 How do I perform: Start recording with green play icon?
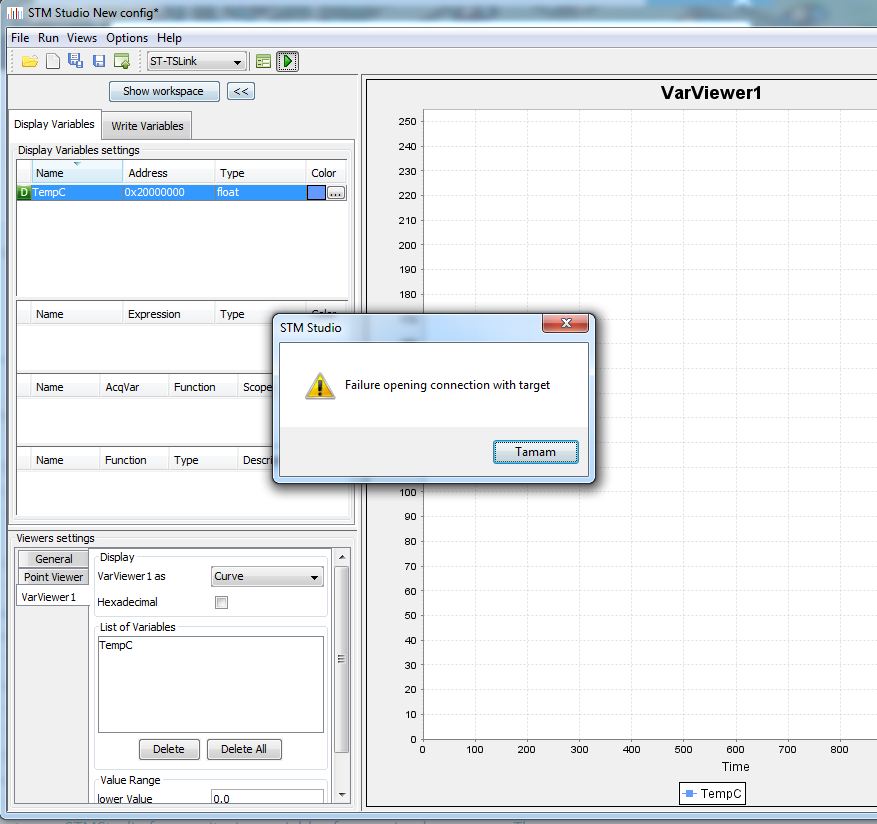(287, 62)
